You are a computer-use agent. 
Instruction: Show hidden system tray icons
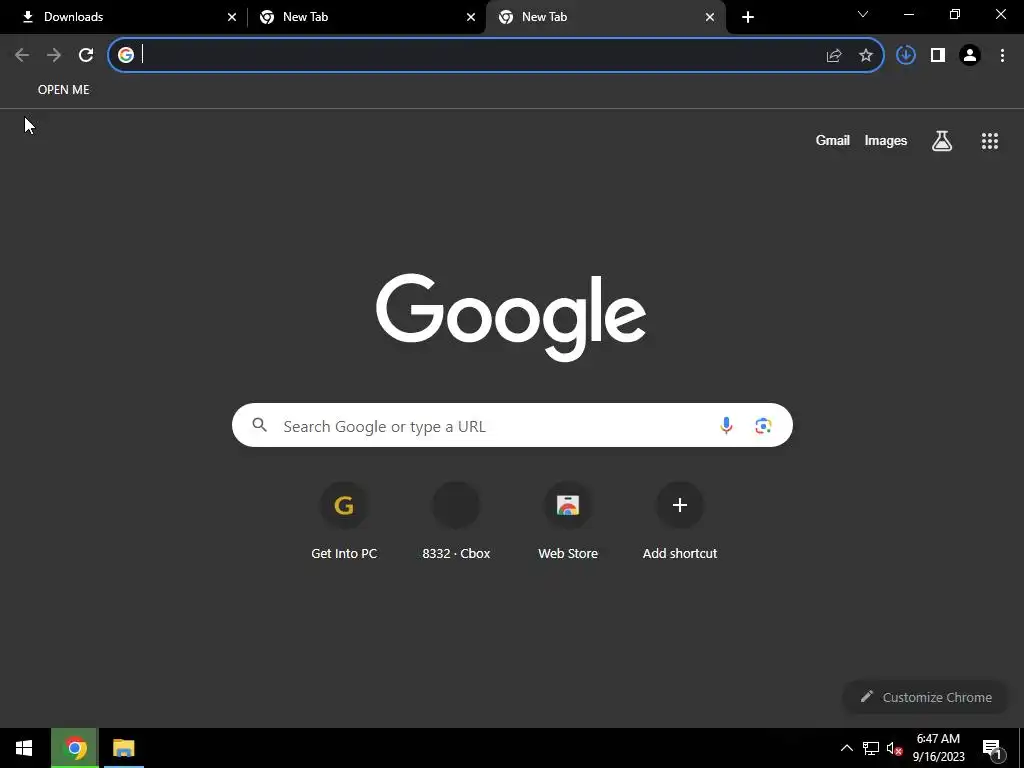pyautogui.click(x=846, y=748)
